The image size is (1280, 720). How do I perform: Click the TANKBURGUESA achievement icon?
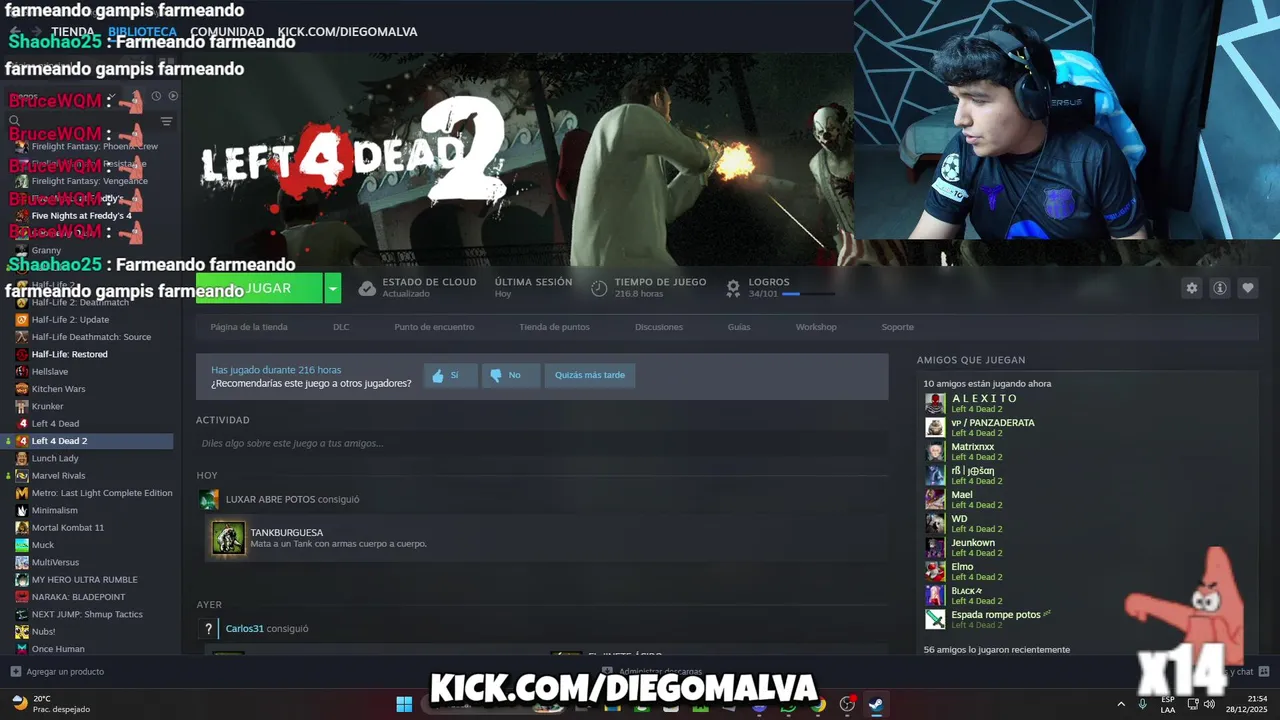pyautogui.click(x=228, y=538)
